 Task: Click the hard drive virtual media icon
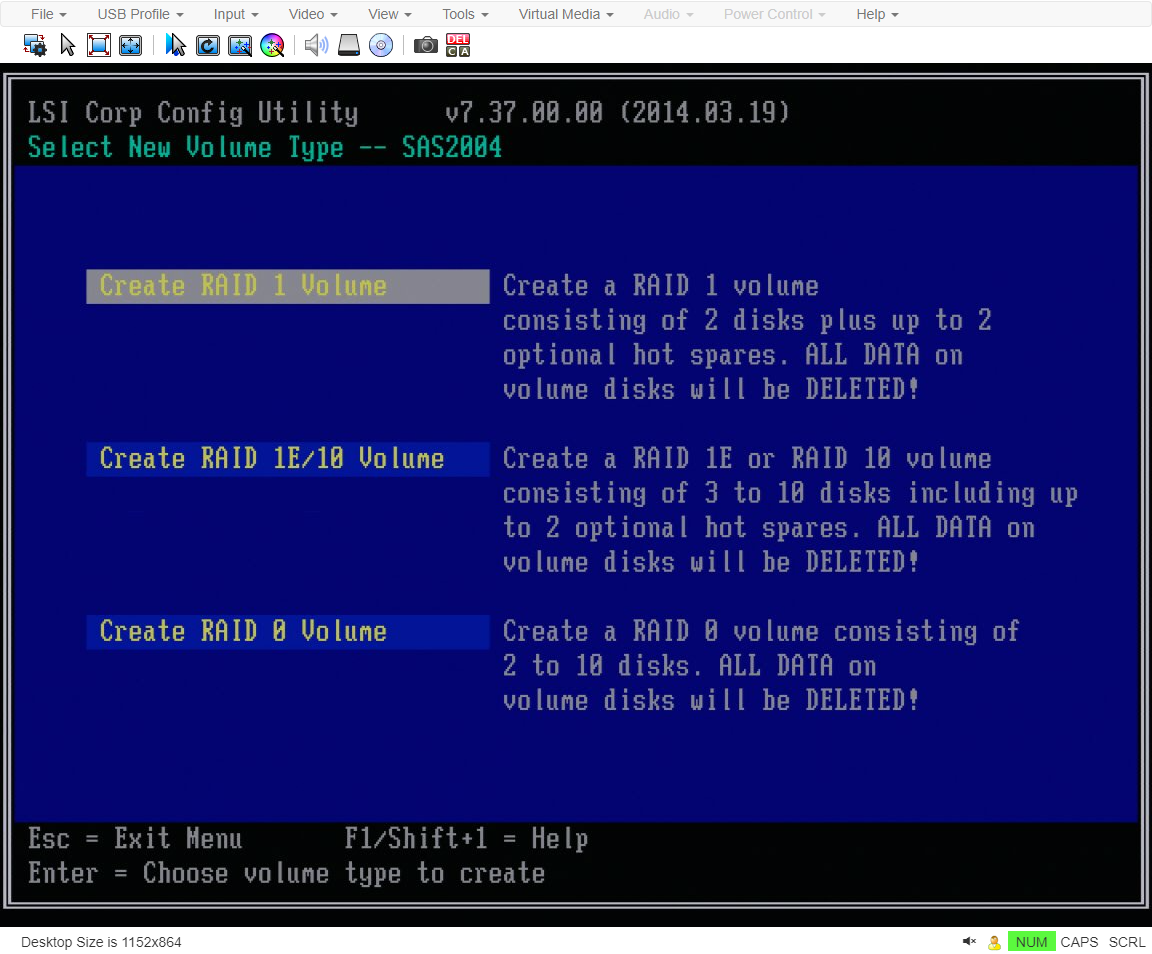tap(348, 46)
